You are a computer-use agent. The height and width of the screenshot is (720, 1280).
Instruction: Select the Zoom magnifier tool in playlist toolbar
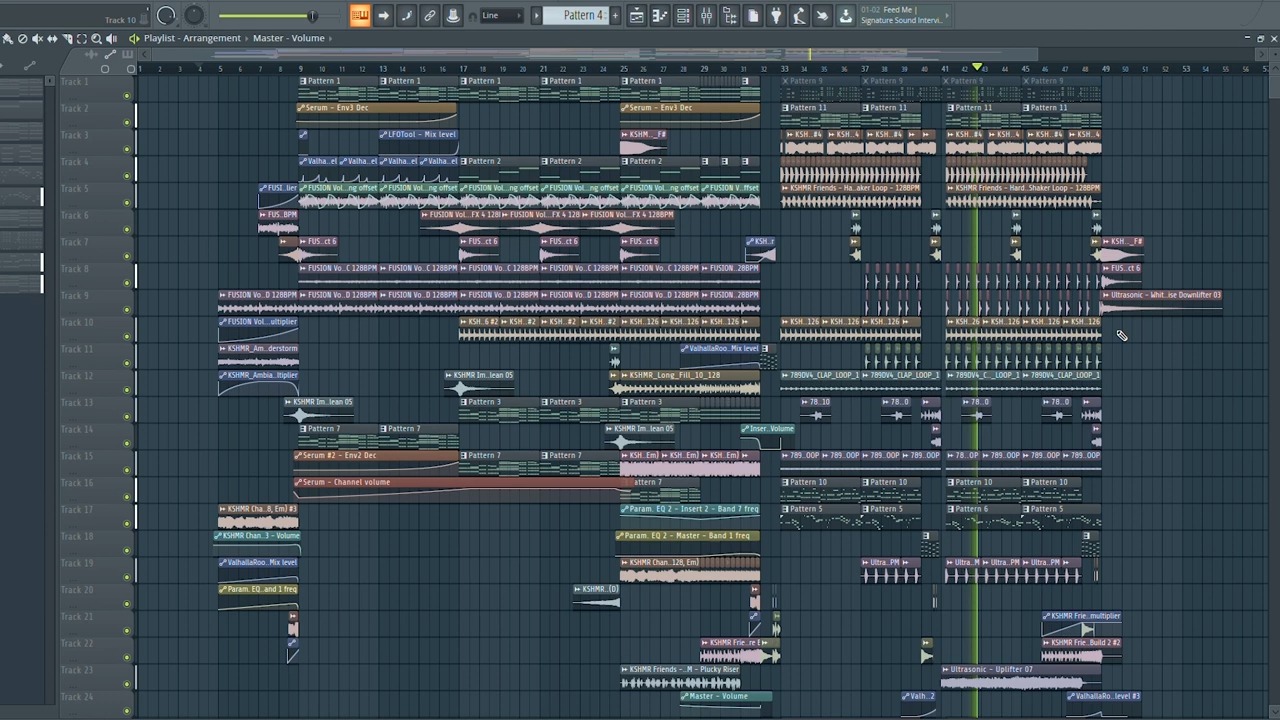(96, 38)
